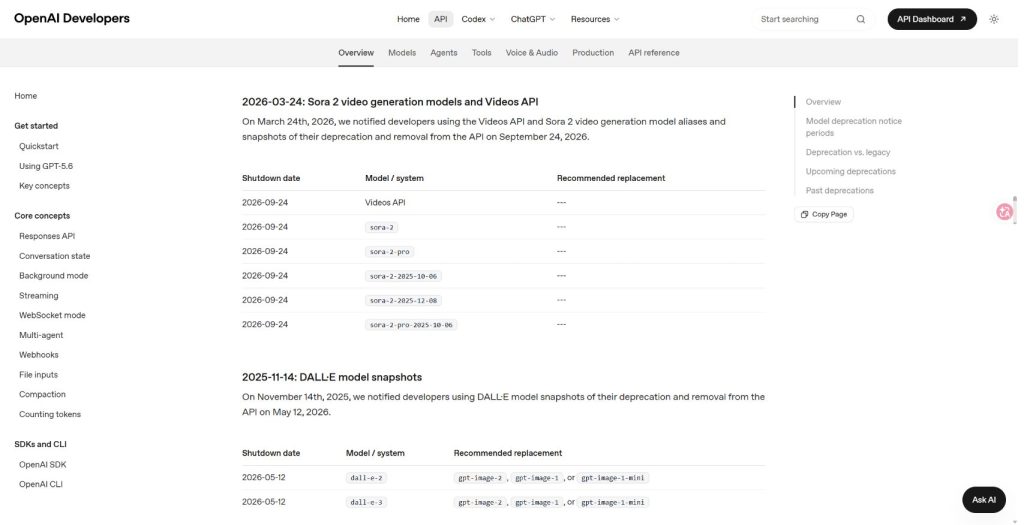This screenshot has height=525, width=1024.
Task: Switch to the API reference tab
Action: [654, 53]
